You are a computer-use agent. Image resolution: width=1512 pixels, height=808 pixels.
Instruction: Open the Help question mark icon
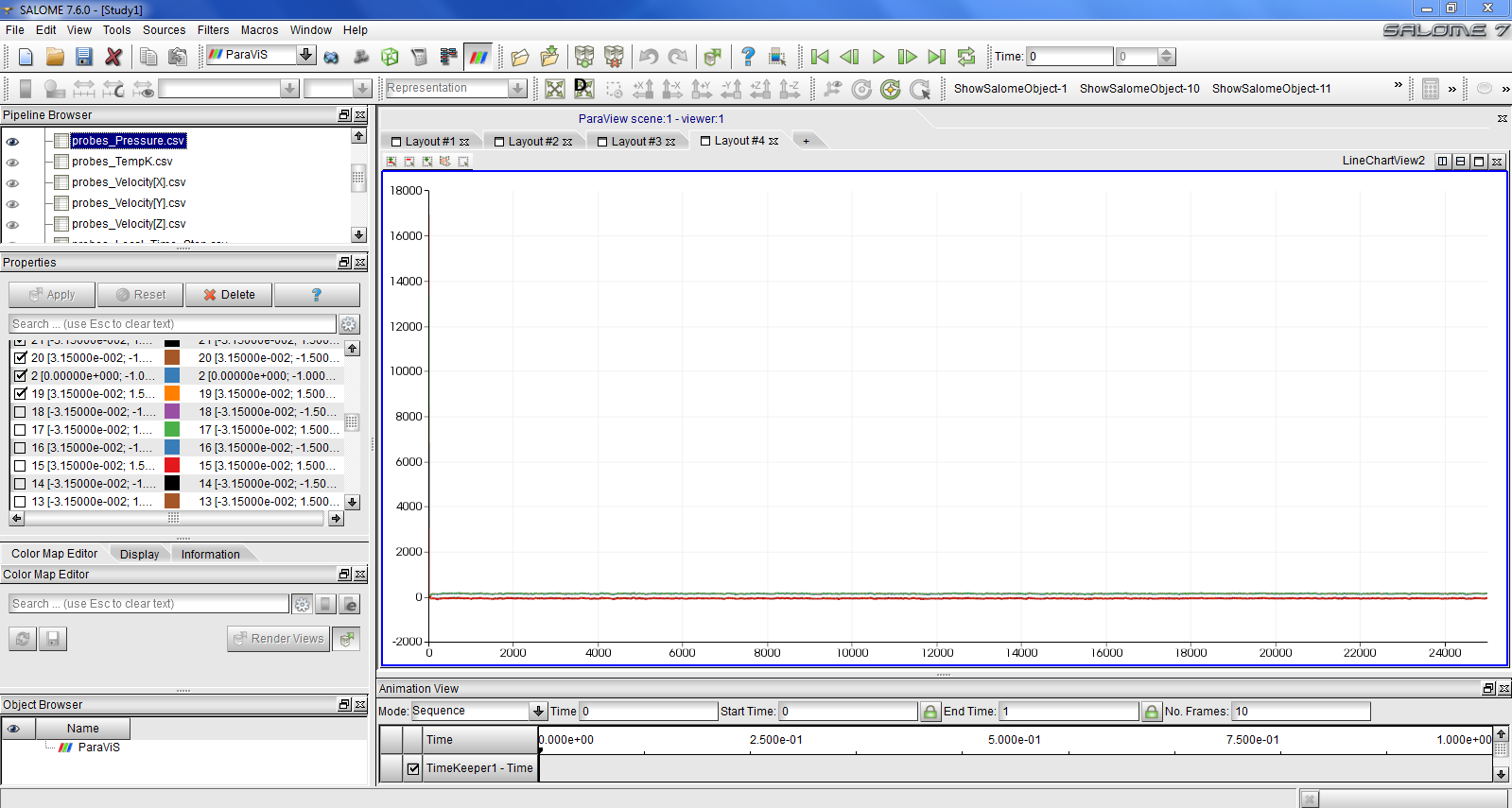point(748,57)
